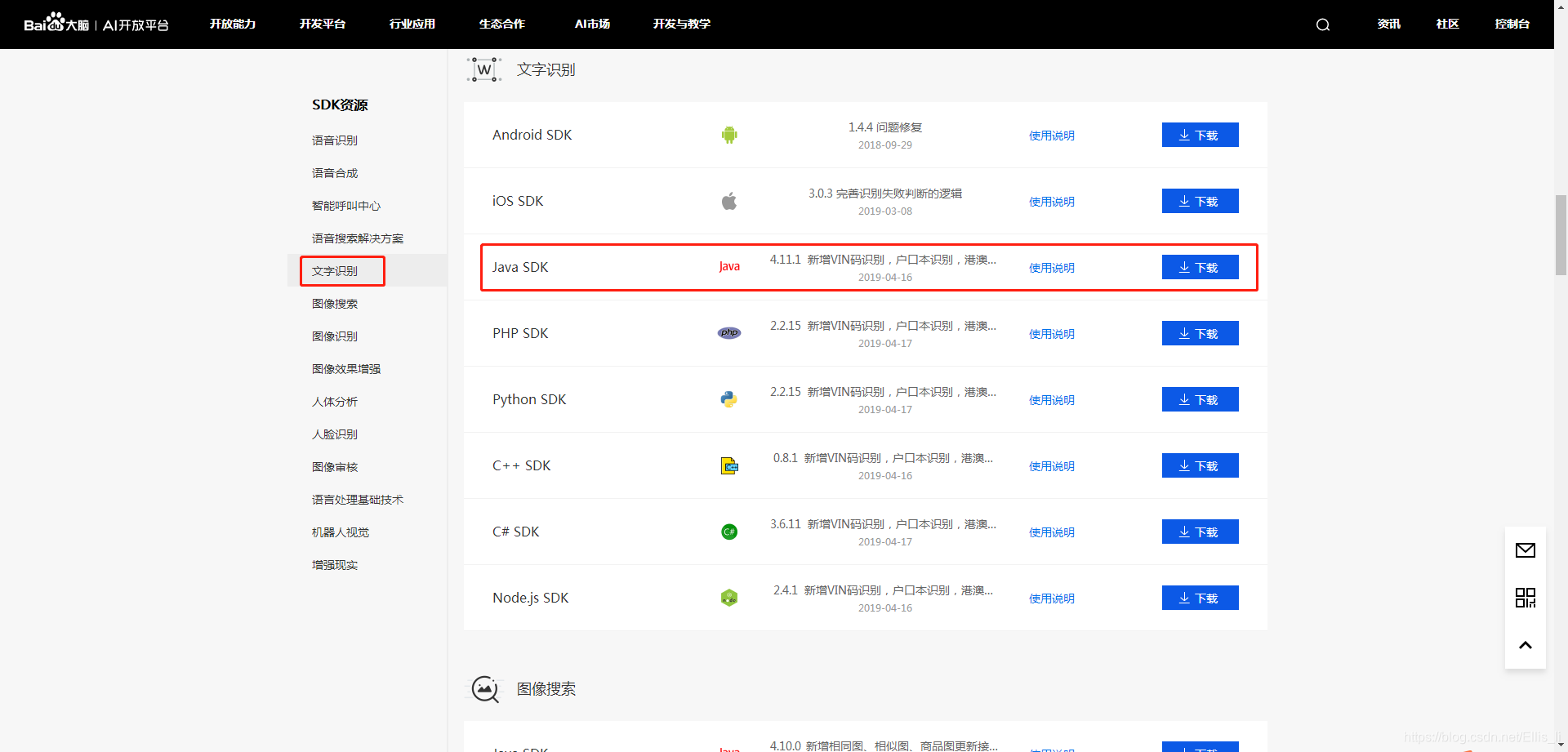Go to 社区 in the header

click(x=1448, y=24)
